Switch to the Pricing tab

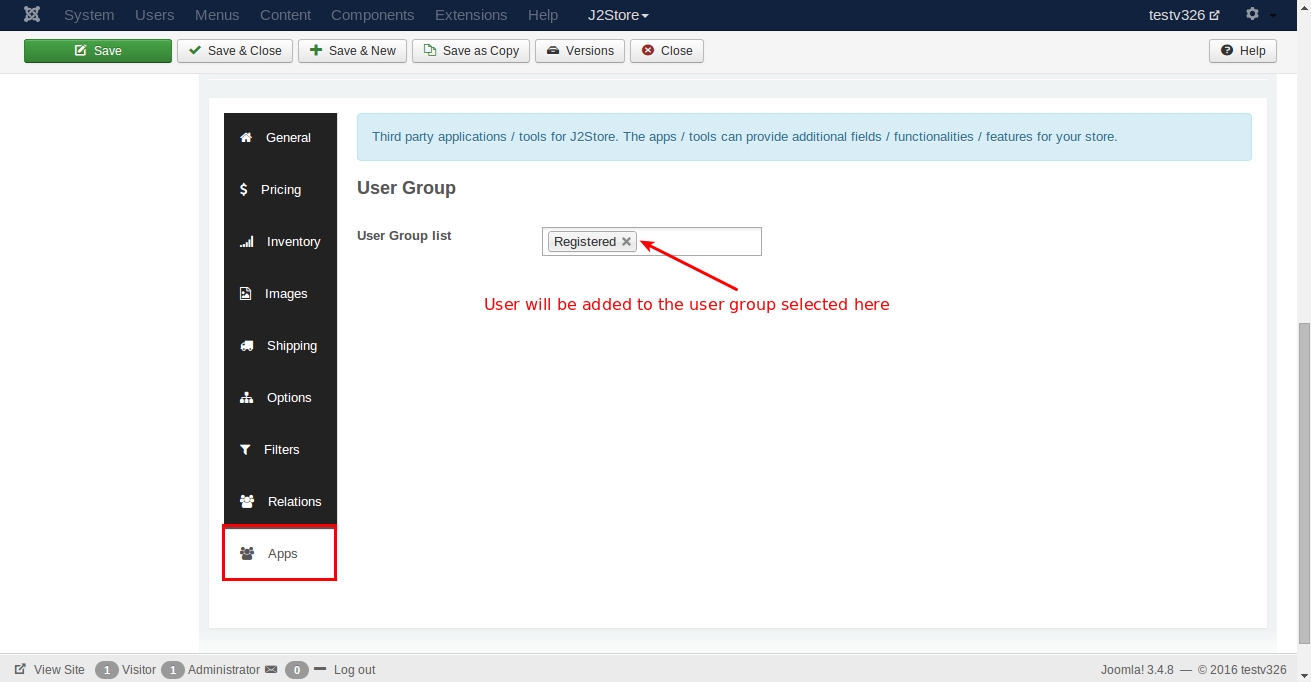(x=279, y=190)
